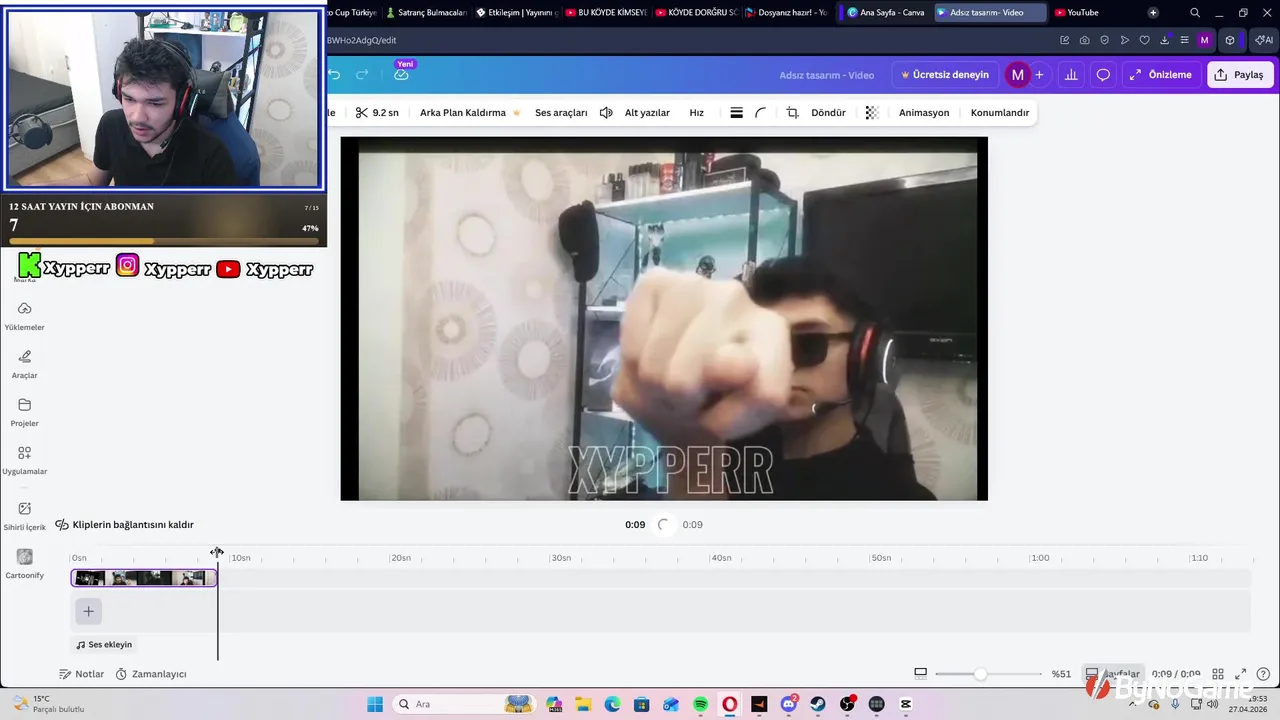1280x720 pixels.
Task: Click the Paylaş share button
Action: [1240, 75]
